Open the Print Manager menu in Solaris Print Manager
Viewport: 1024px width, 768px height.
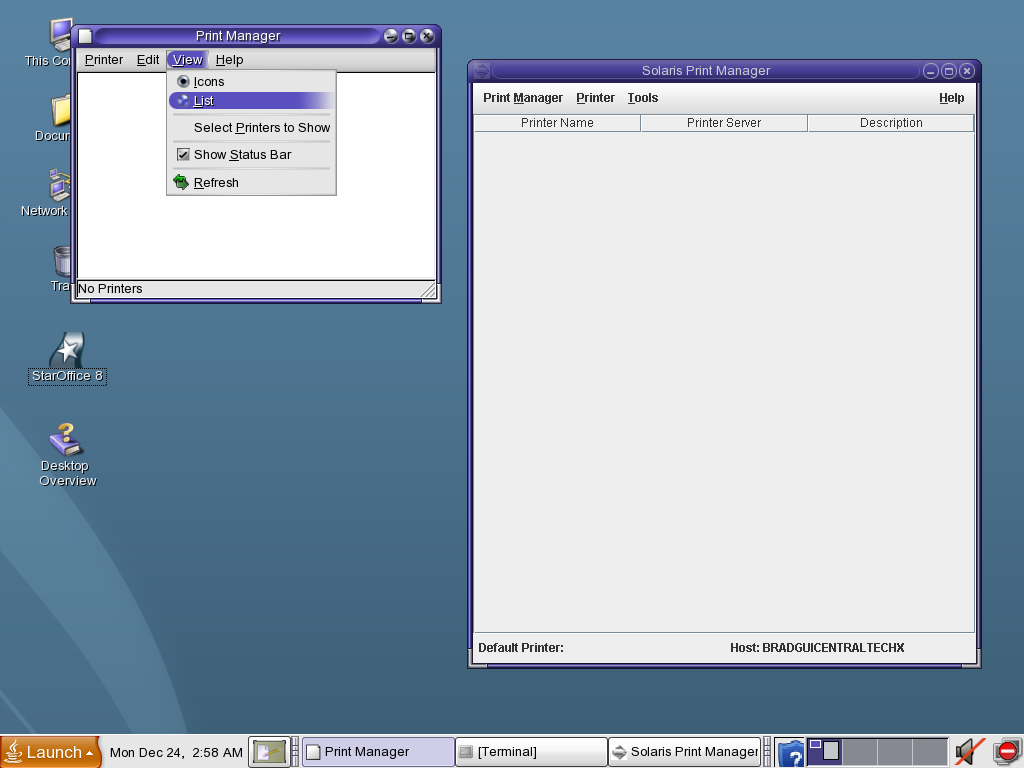pyautogui.click(x=522, y=98)
